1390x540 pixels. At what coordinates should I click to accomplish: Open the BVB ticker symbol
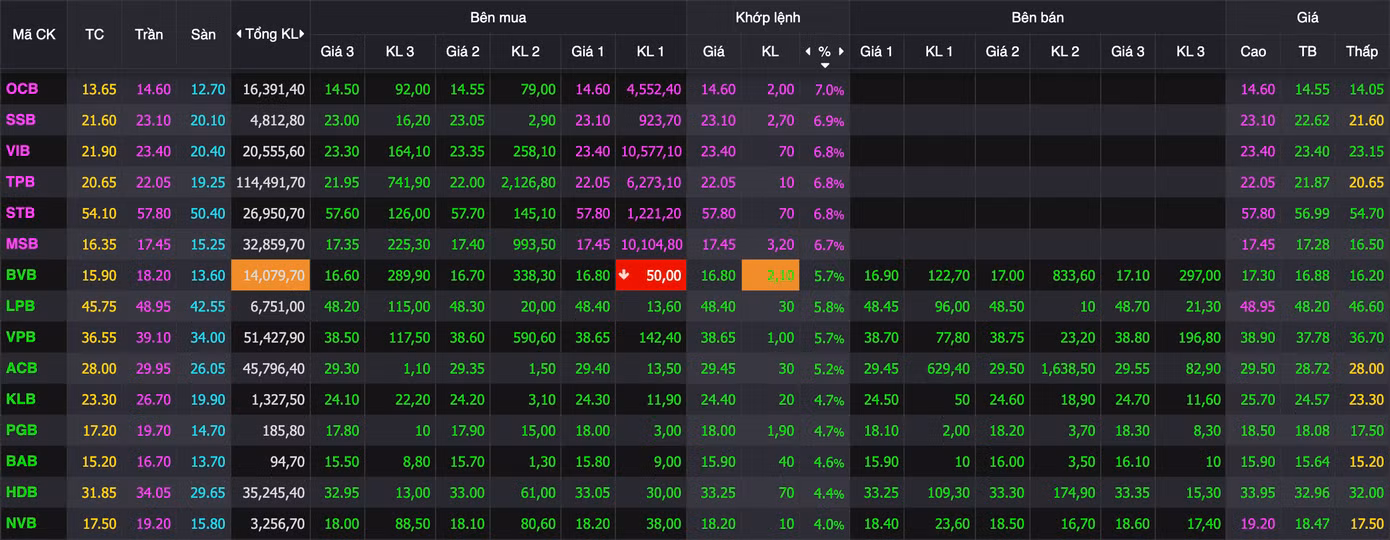point(21,275)
